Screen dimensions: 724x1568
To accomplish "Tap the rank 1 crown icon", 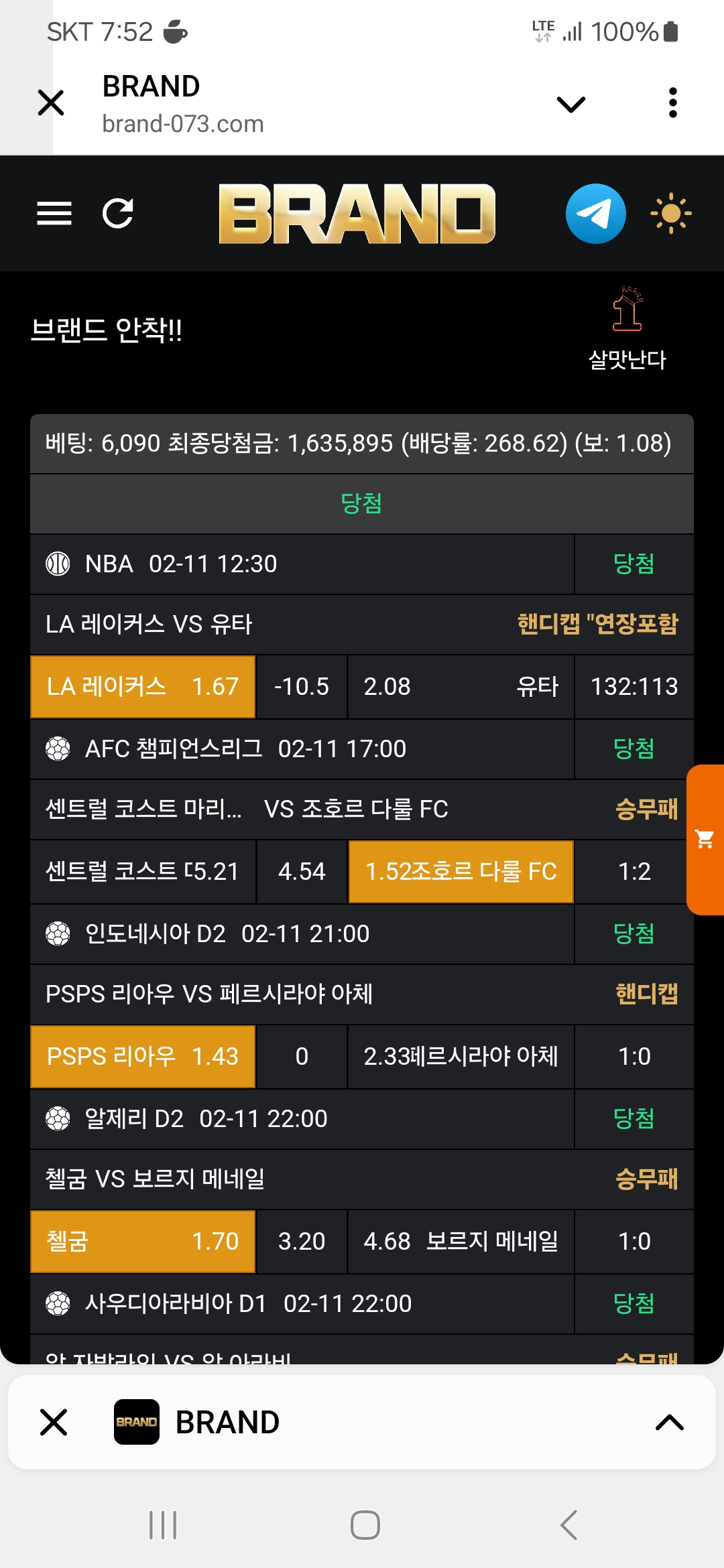I will (x=627, y=310).
